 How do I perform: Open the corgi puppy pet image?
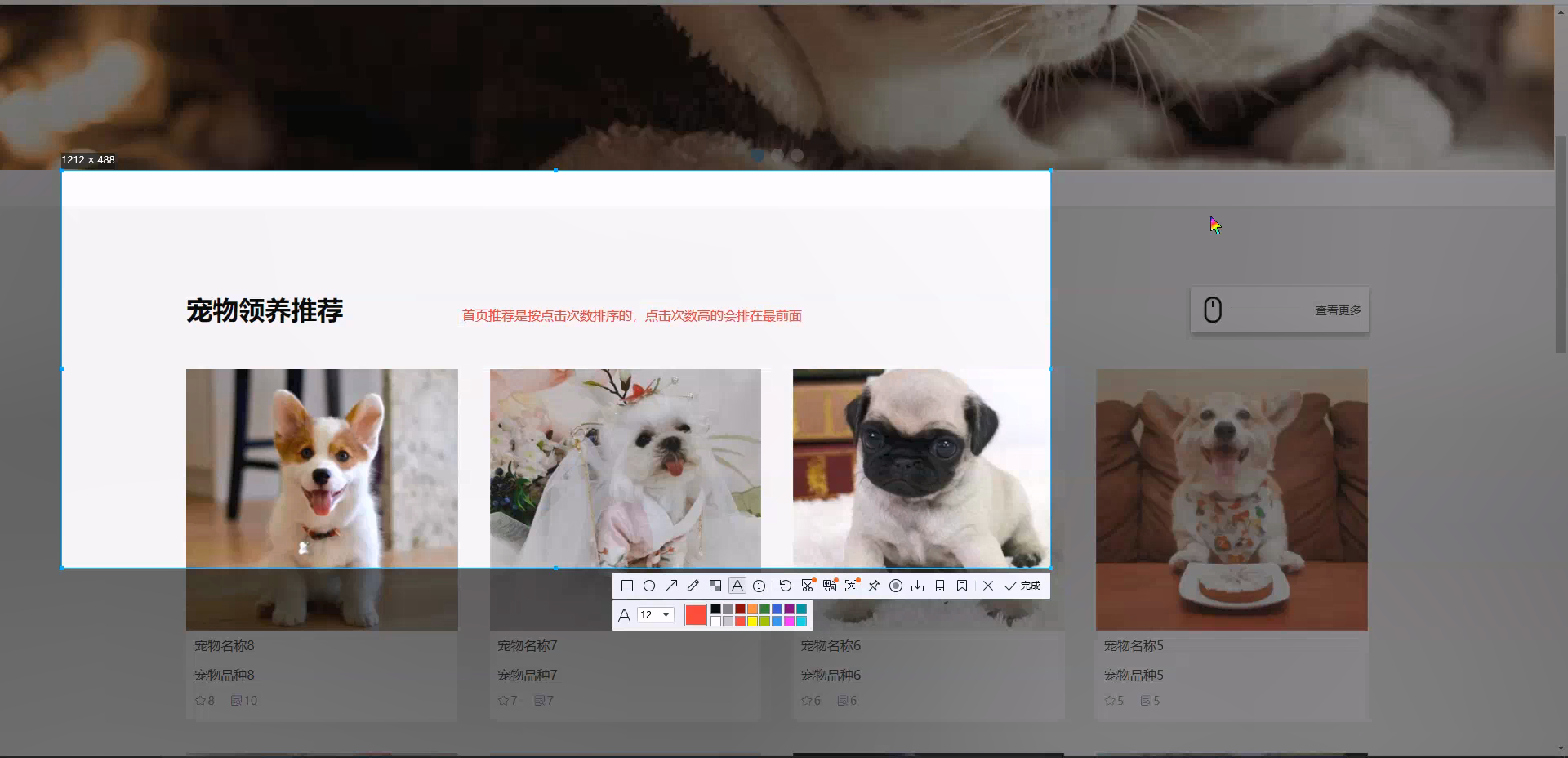(322, 499)
